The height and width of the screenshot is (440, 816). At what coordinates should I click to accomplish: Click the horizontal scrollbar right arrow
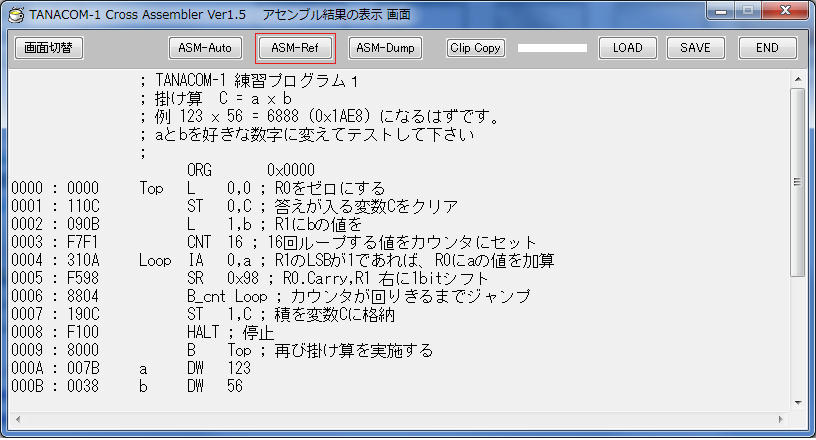[x=781, y=419]
